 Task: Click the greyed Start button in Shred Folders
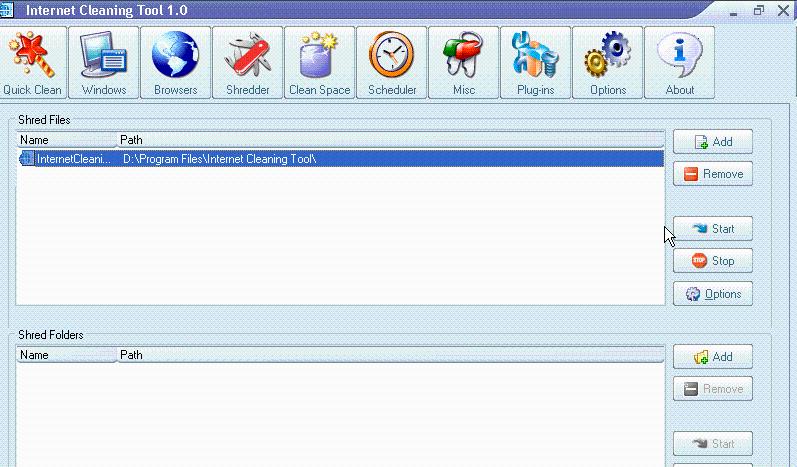(713, 444)
